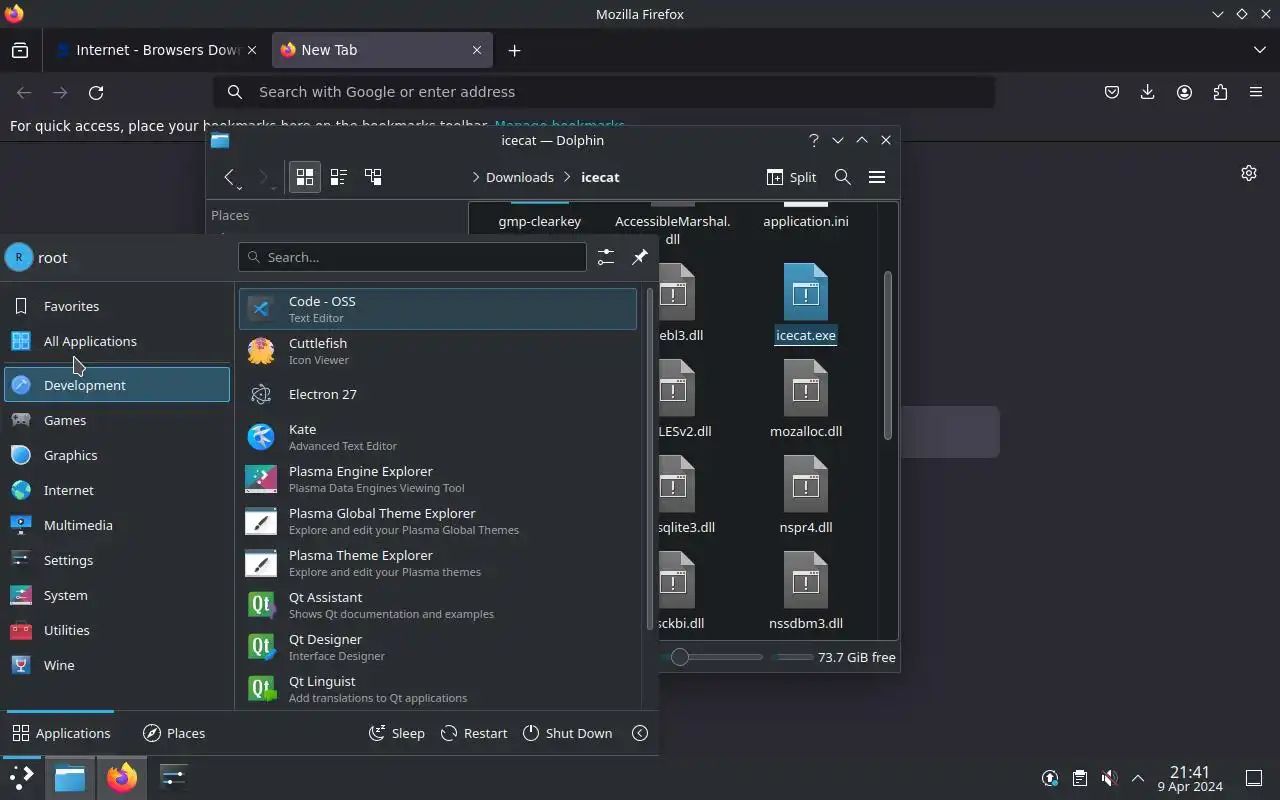1280x800 pixels.
Task: Launch Qt Designer
Action: tap(437, 646)
